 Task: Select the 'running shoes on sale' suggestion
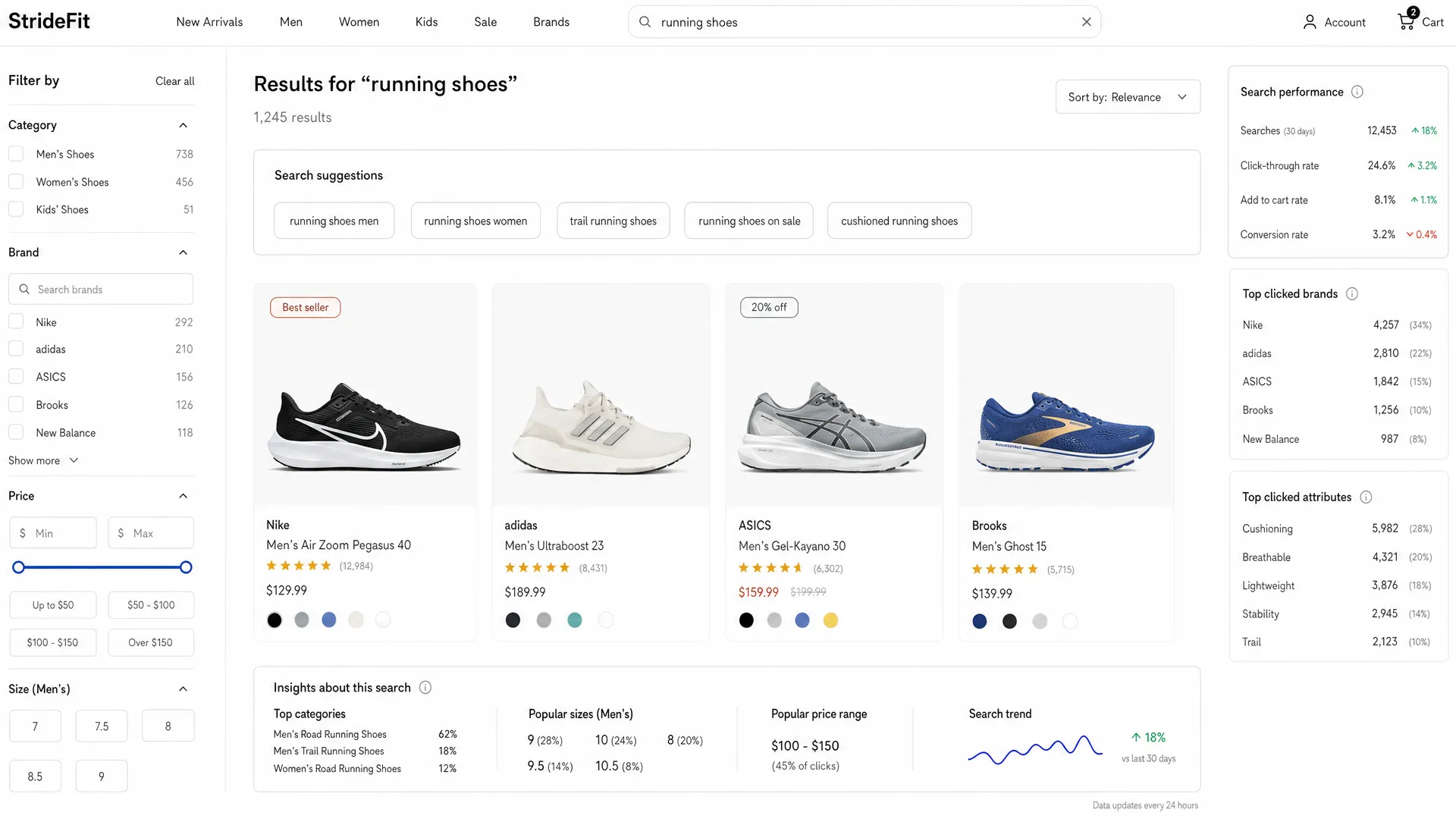click(x=748, y=221)
